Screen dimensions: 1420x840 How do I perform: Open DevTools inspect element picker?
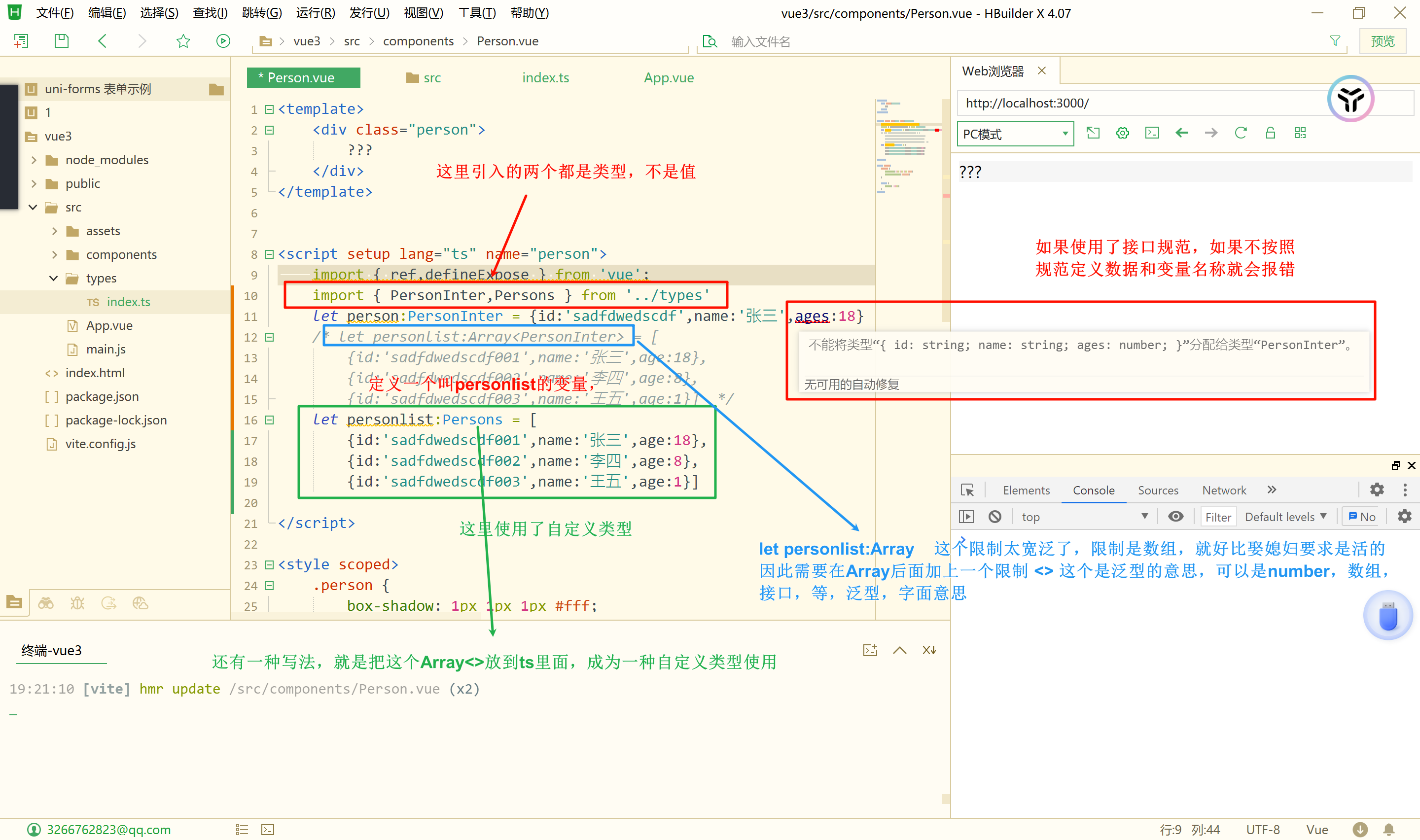pos(967,490)
